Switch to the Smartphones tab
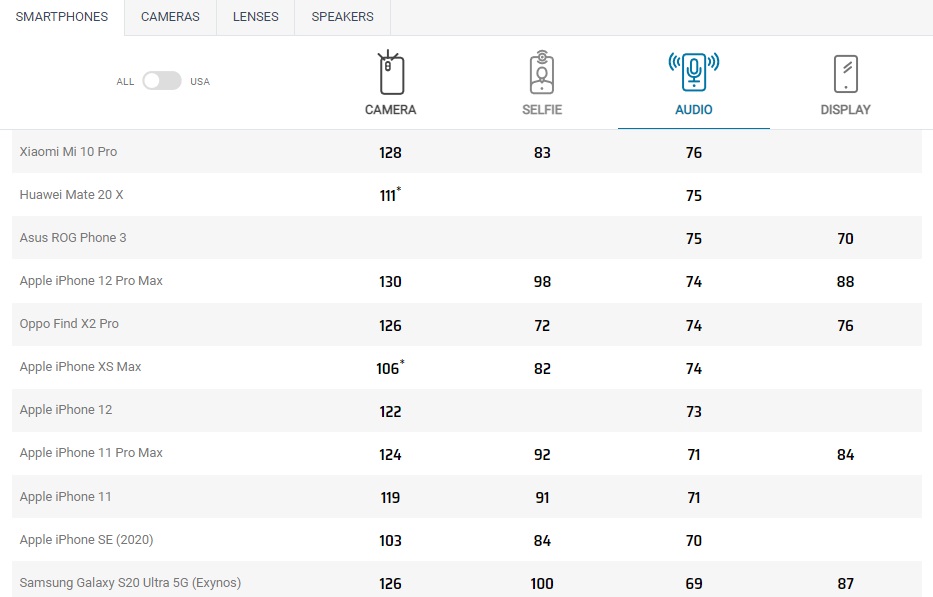Image resolution: width=933 pixels, height=597 pixels. point(62,17)
